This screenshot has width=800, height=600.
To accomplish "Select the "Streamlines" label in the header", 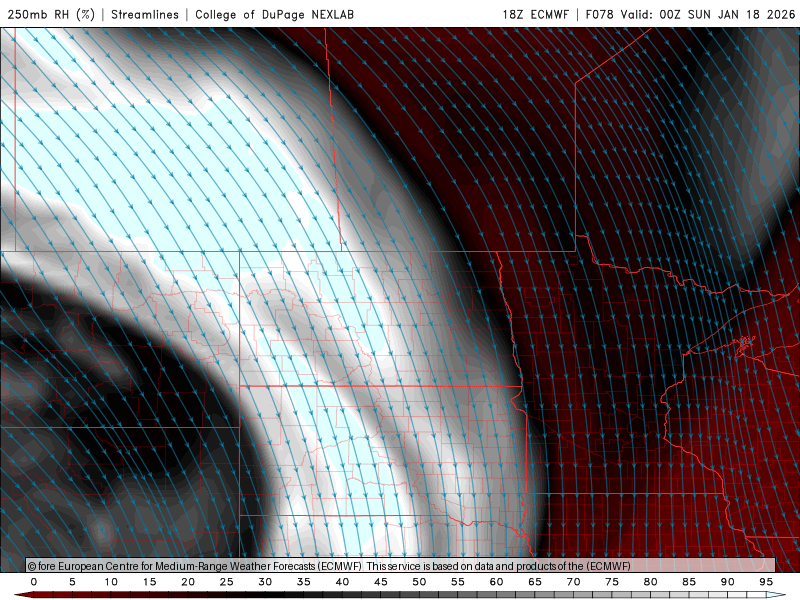I will coord(145,14).
